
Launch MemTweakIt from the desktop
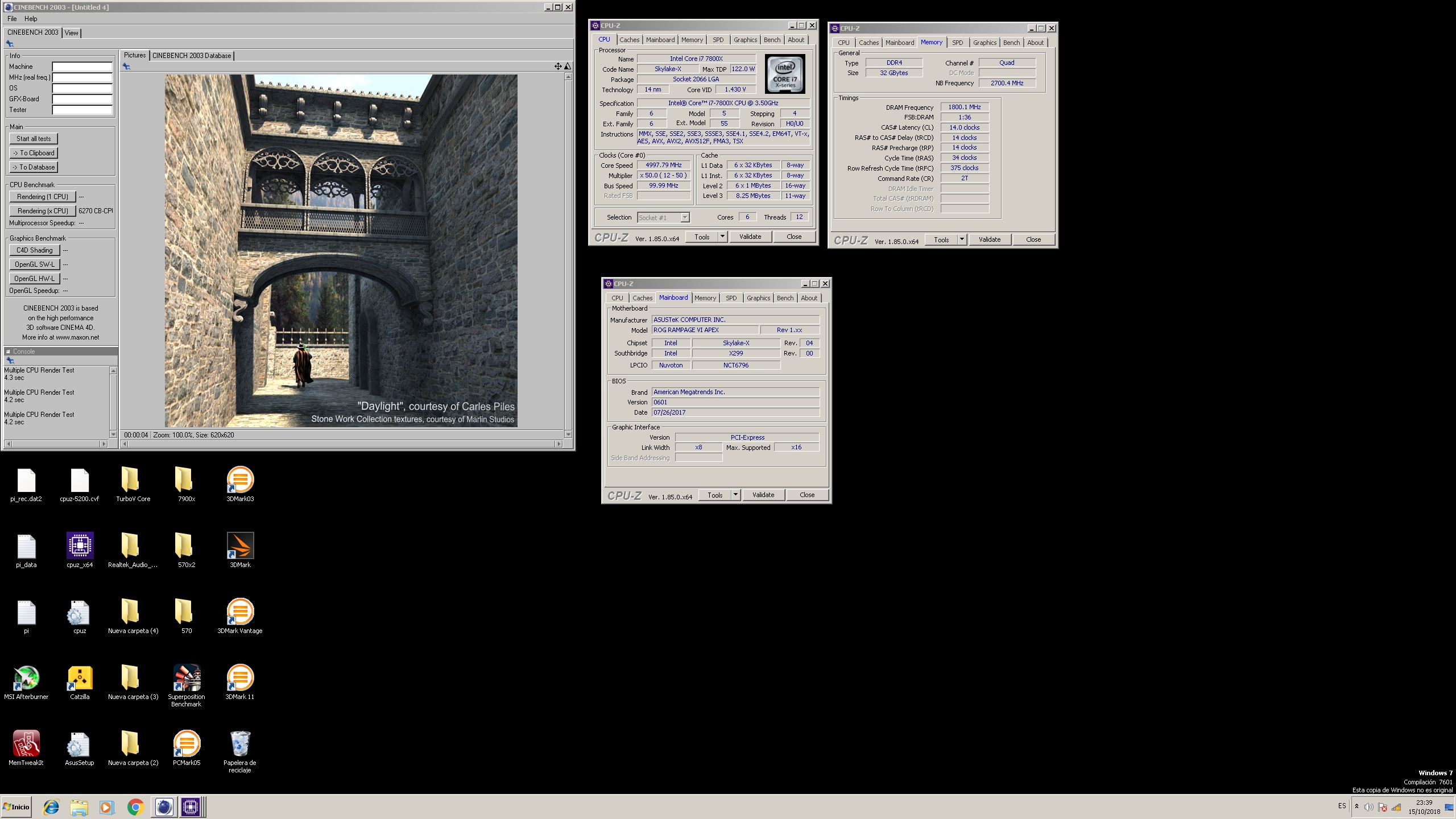26,748
